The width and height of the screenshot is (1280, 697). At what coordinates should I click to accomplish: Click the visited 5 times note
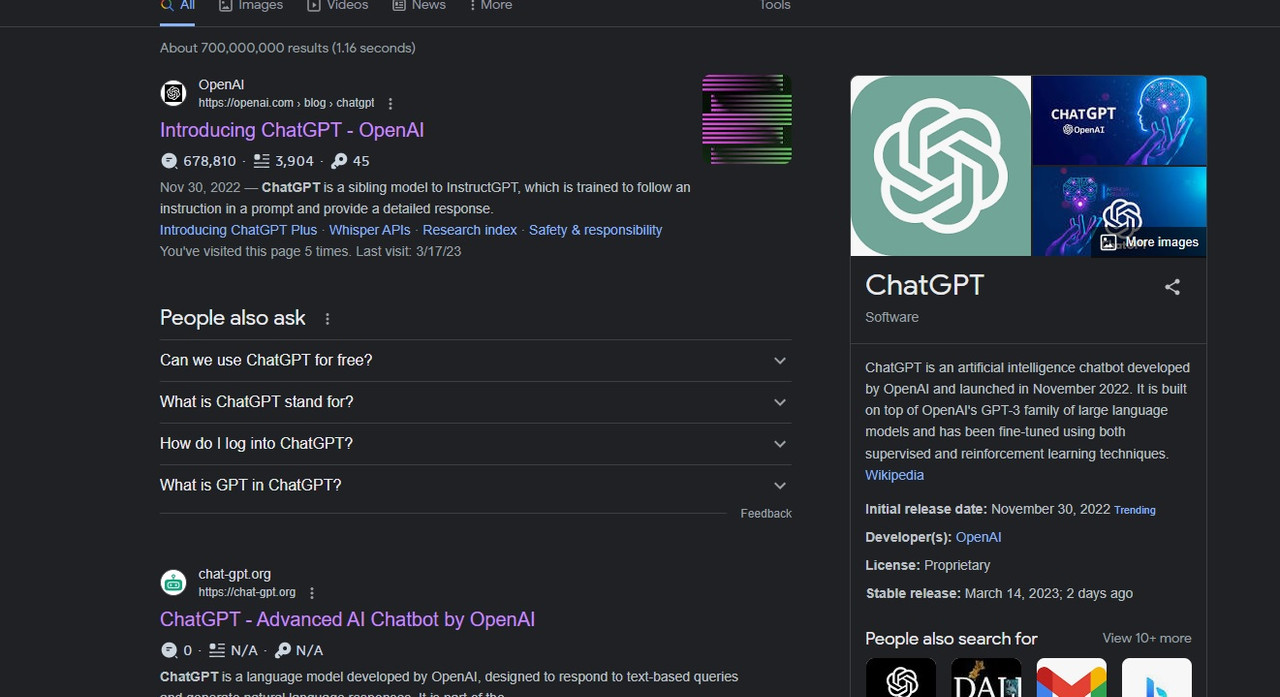(x=310, y=252)
